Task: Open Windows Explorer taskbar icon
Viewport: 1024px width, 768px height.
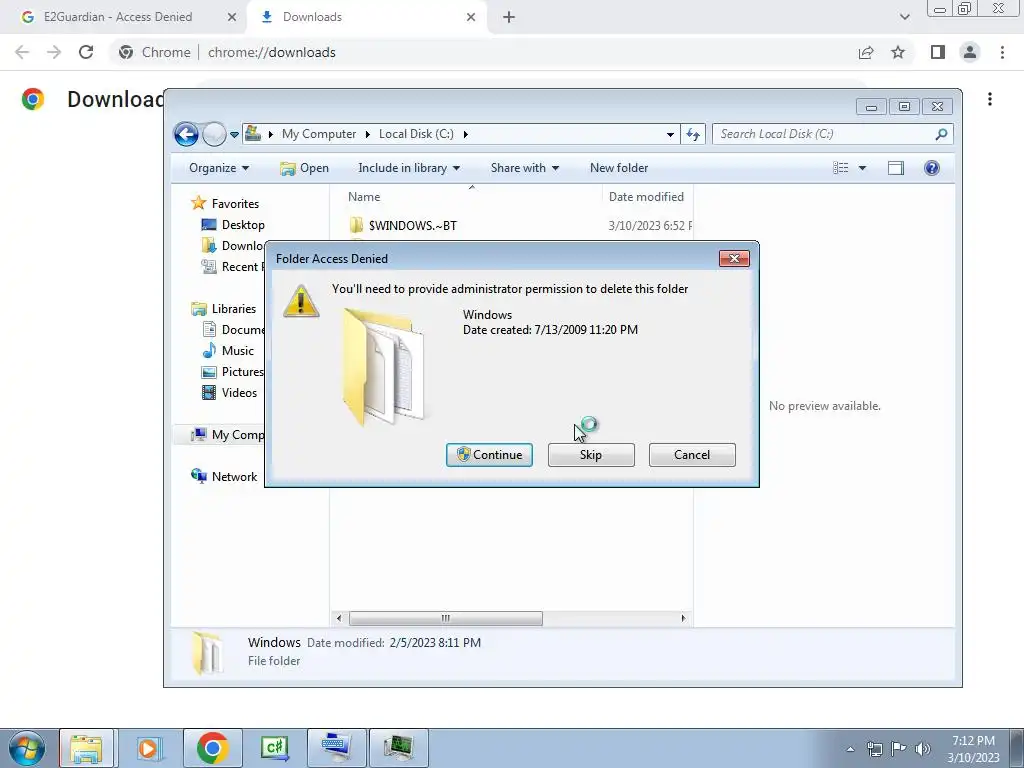Action: 86,748
